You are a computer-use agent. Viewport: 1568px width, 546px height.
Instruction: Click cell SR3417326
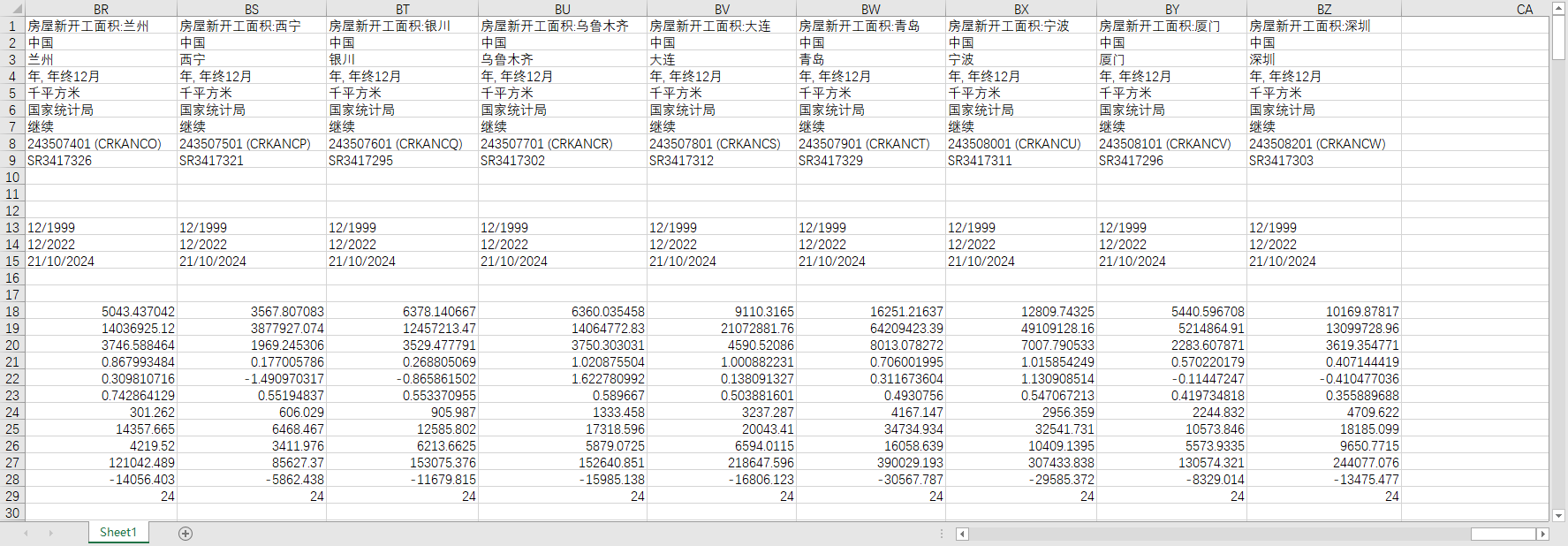click(102, 160)
